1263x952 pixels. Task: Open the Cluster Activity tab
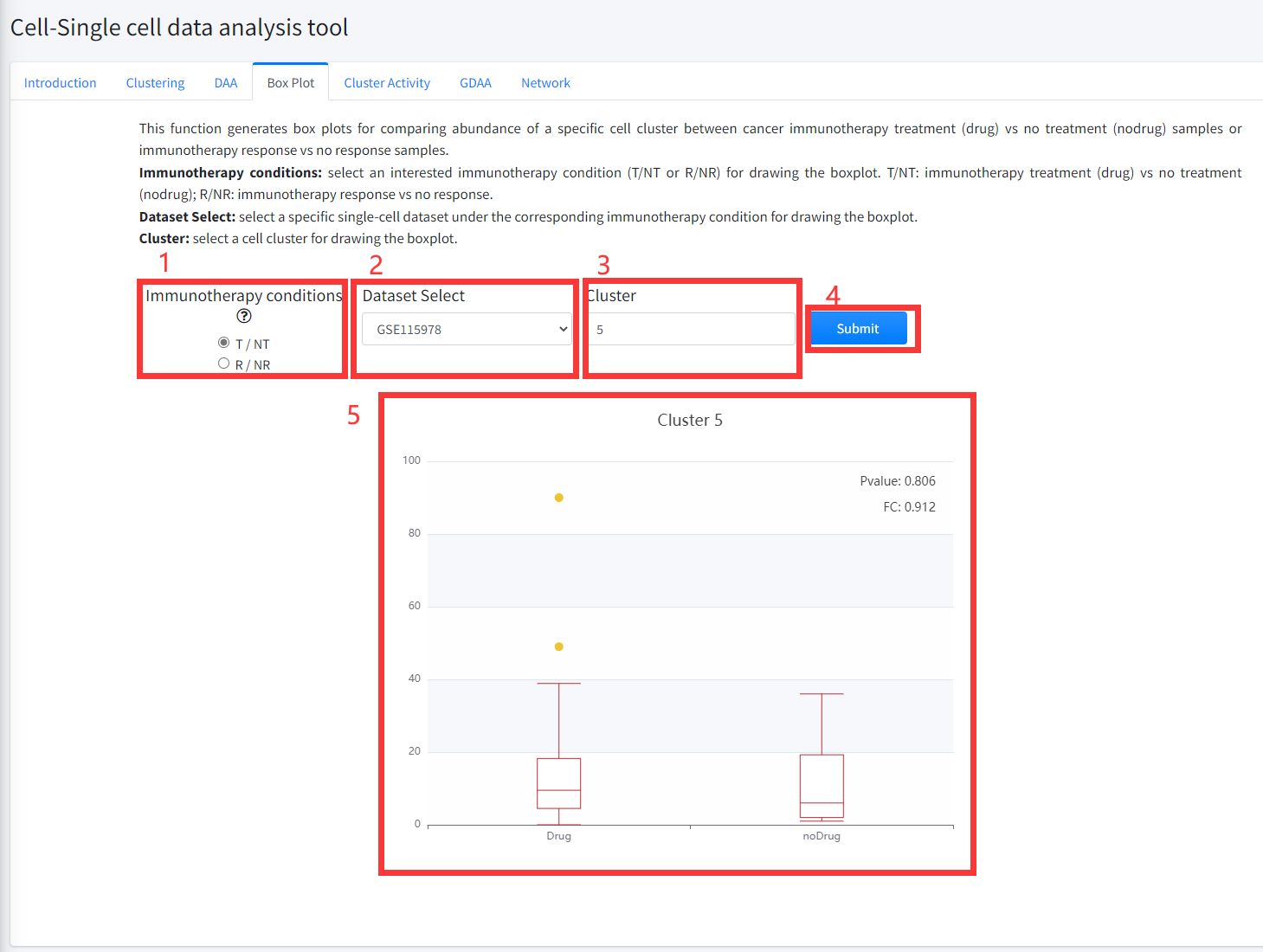pos(387,83)
